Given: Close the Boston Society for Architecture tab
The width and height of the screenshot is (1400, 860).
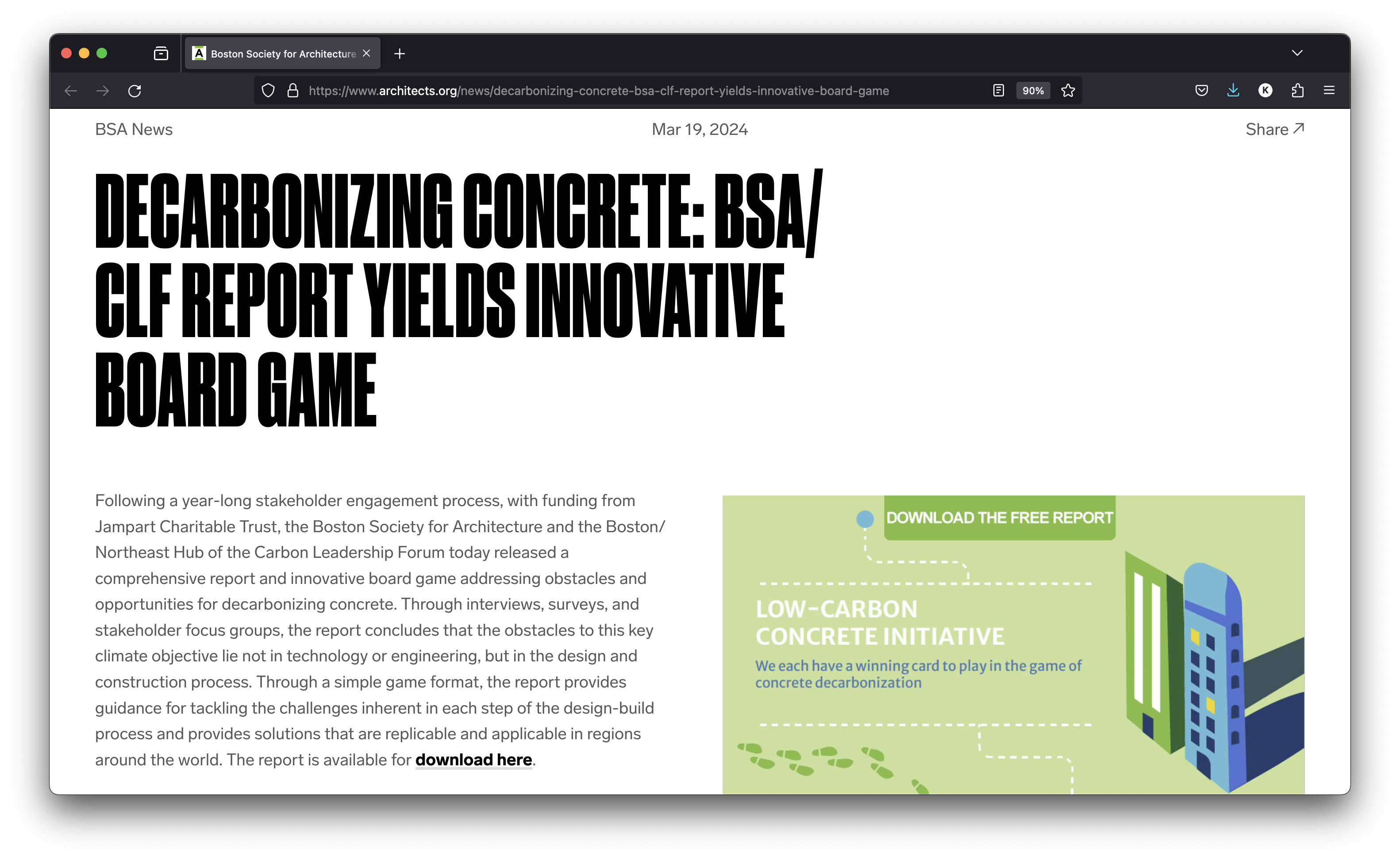Looking at the screenshot, I should (x=367, y=54).
